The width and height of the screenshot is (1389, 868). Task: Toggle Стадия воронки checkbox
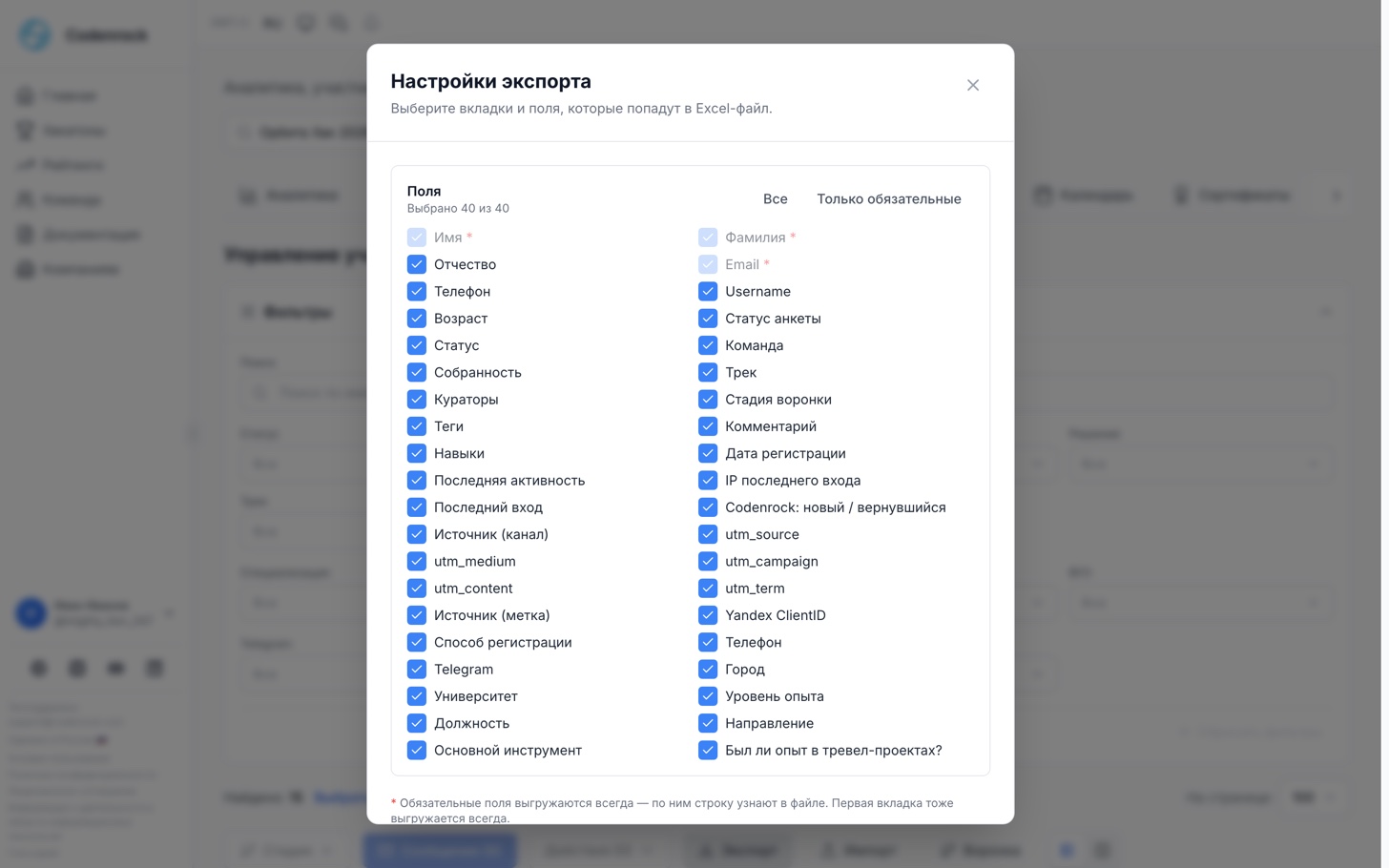tap(708, 400)
